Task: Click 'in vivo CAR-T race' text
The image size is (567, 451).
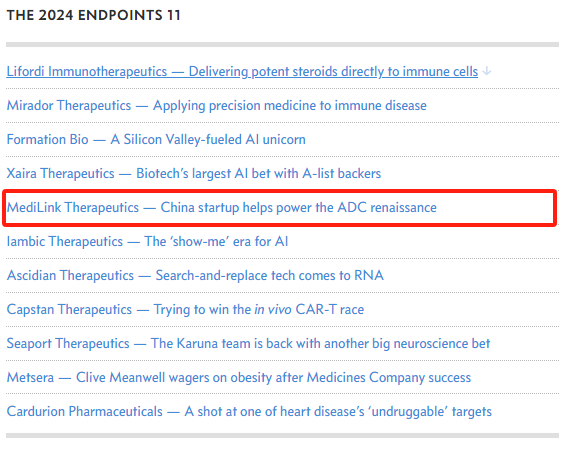Action: coord(309,310)
